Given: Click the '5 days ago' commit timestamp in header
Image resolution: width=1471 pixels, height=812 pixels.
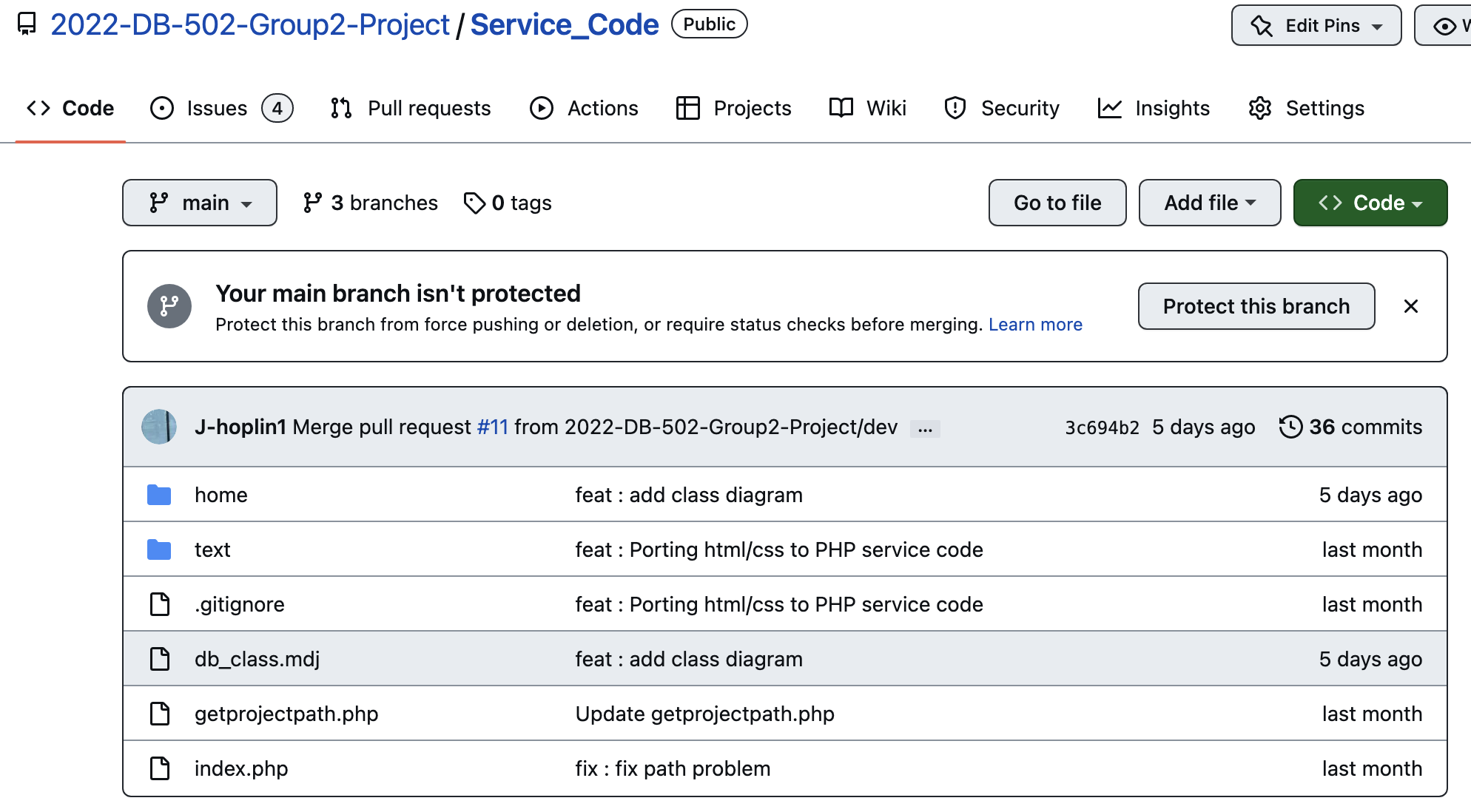Looking at the screenshot, I should [1204, 427].
